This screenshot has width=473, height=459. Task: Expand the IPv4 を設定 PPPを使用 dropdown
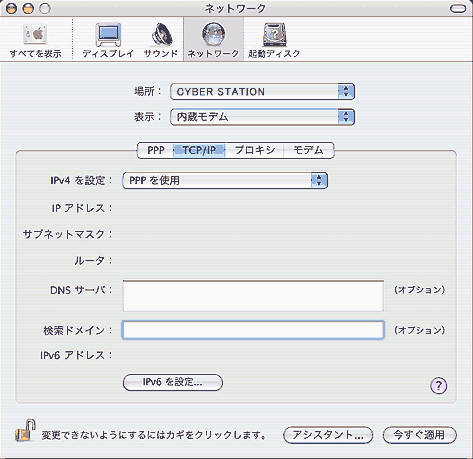[x=225, y=181]
